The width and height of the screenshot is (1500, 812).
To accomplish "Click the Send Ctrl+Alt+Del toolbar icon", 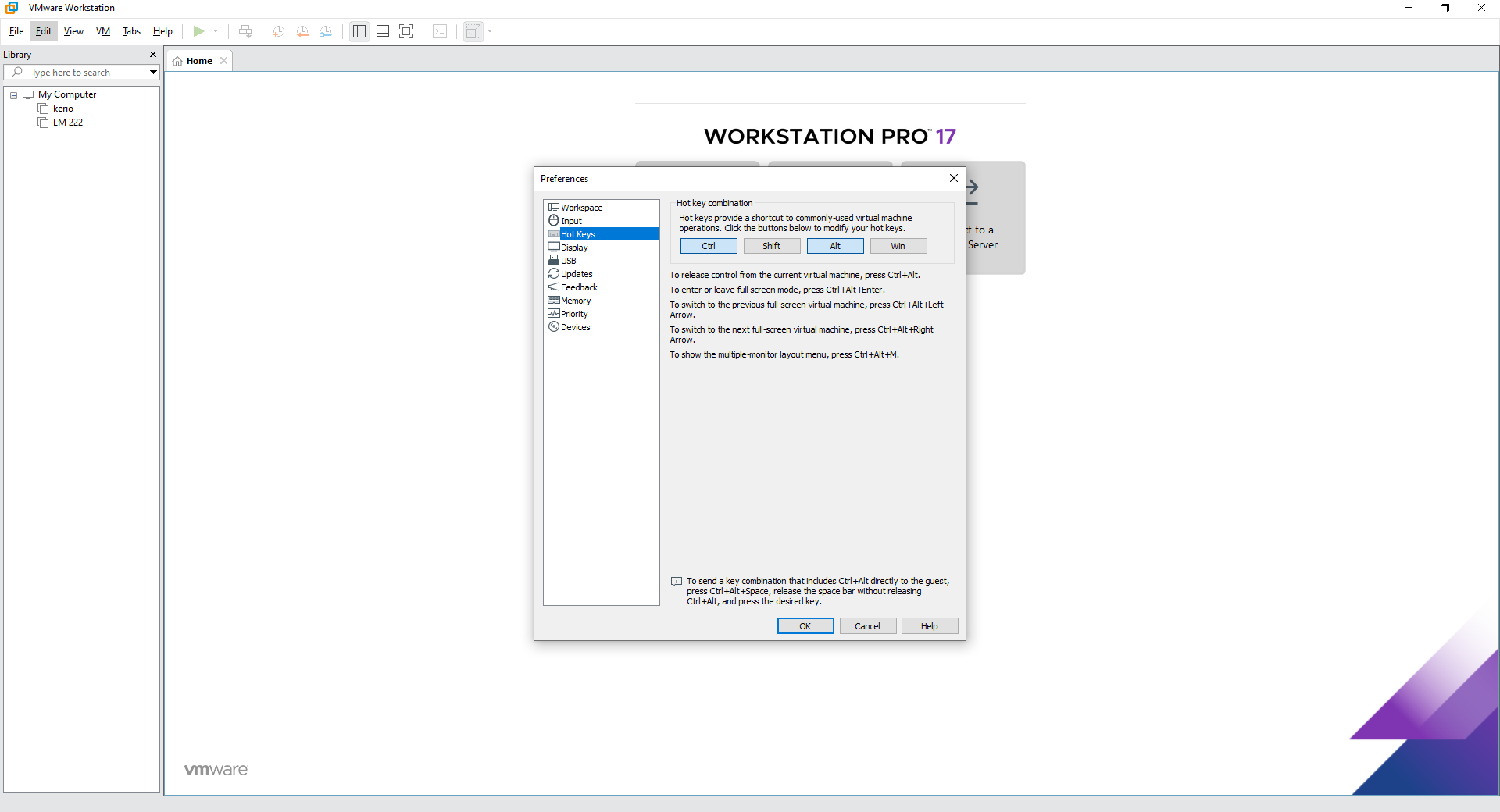I will click(x=245, y=31).
